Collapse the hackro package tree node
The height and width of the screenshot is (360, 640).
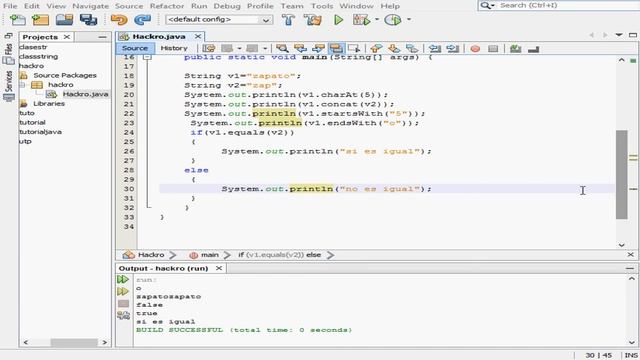point(22,85)
